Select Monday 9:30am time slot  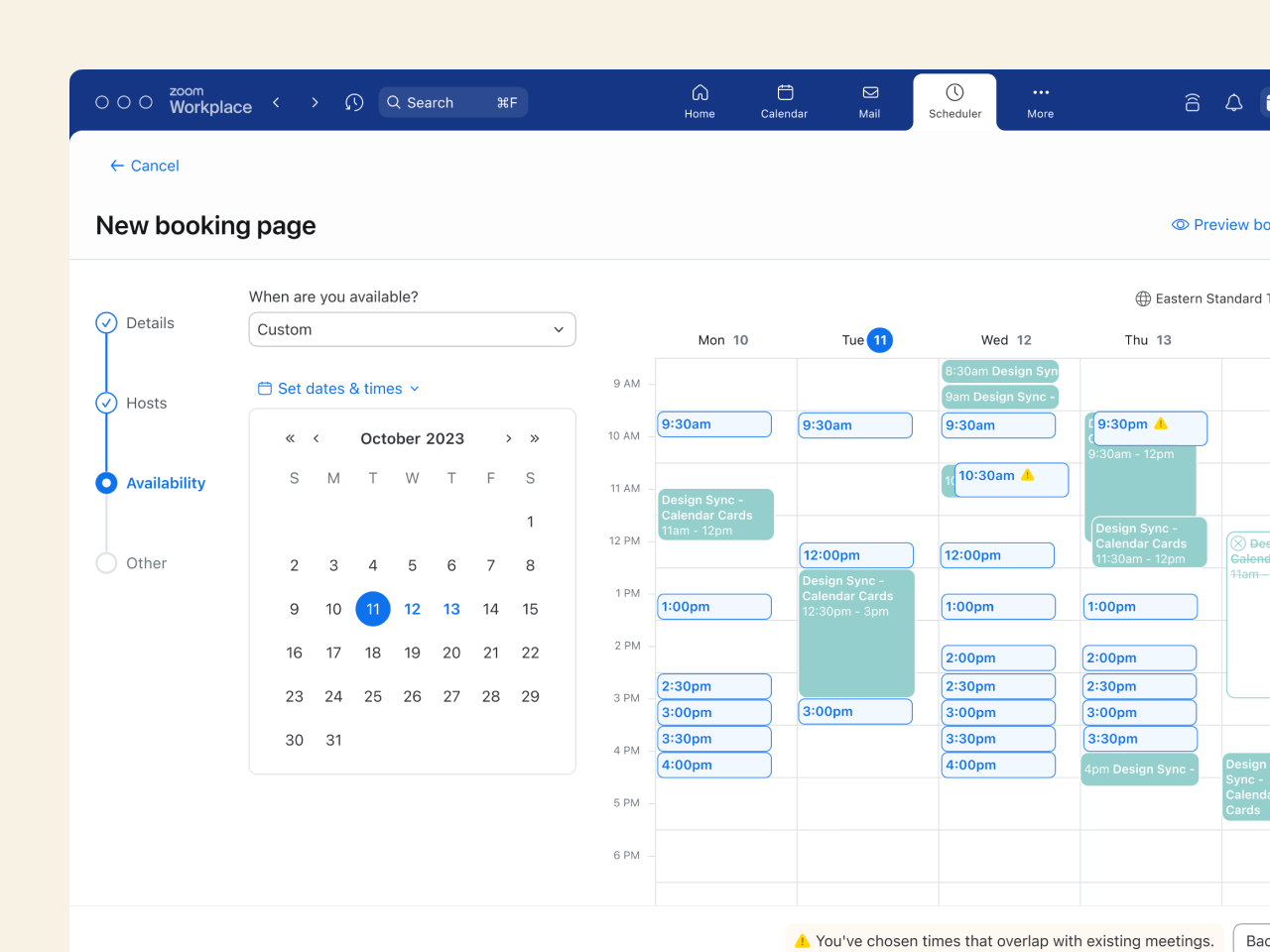tap(714, 424)
